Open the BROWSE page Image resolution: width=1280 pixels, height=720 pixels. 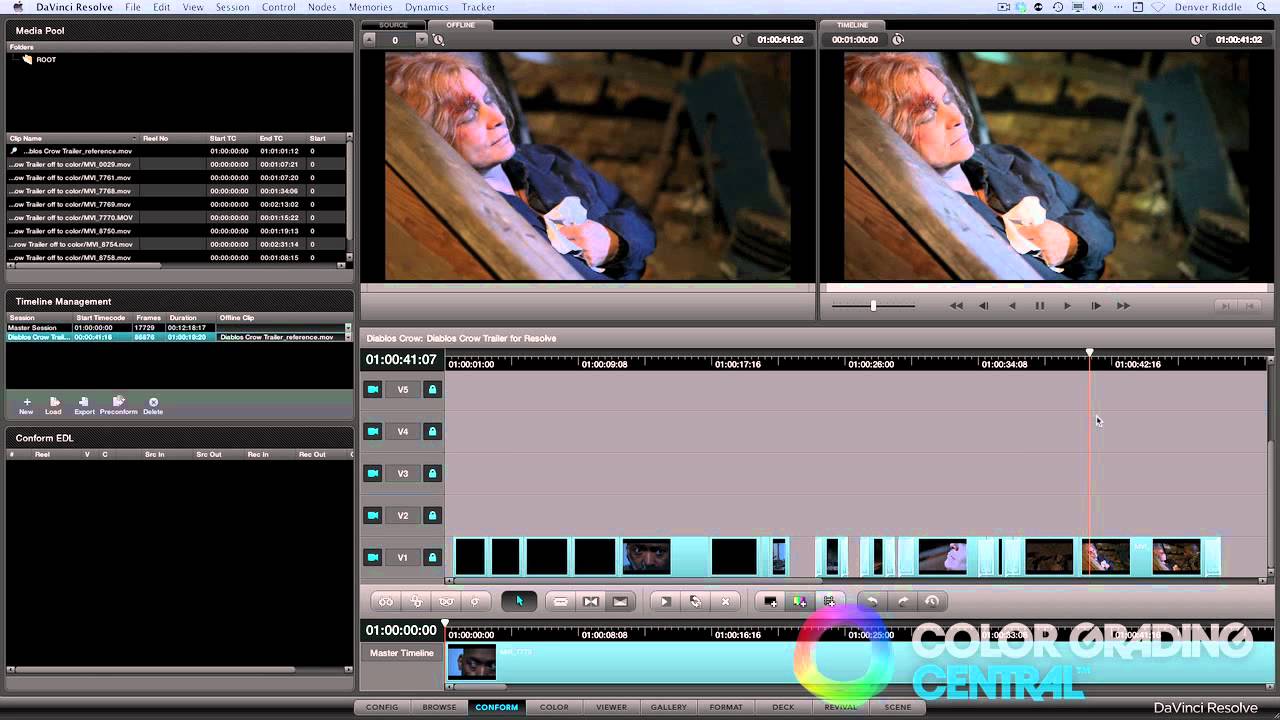(439, 707)
